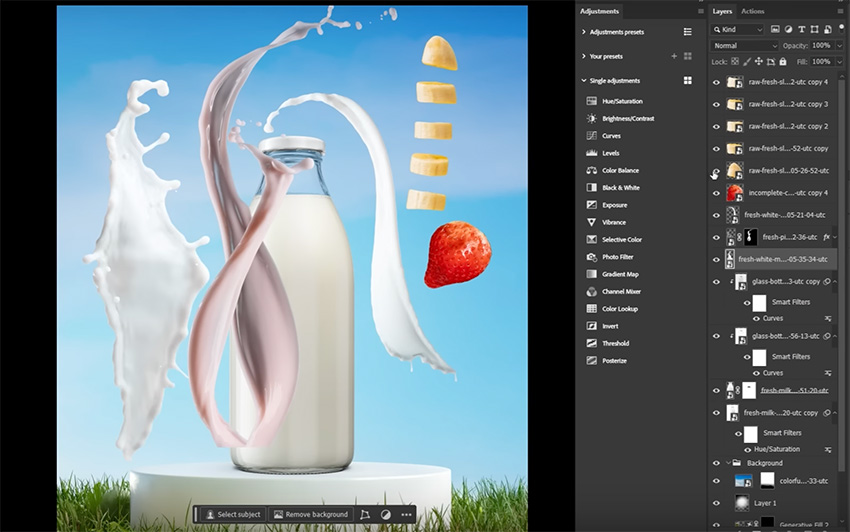The width and height of the screenshot is (850, 532).
Task: Lock image pixels with brush icon
Action: (747, 62)
